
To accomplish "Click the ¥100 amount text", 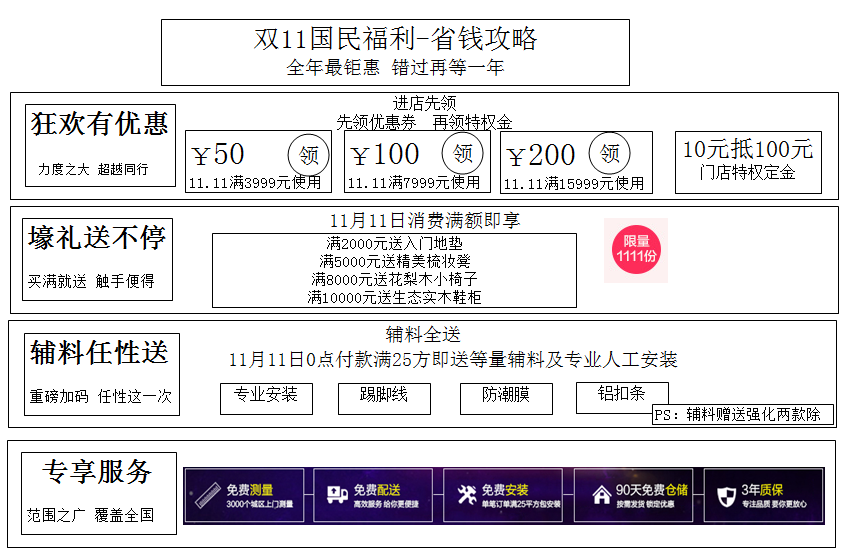I will pos(385,154).
